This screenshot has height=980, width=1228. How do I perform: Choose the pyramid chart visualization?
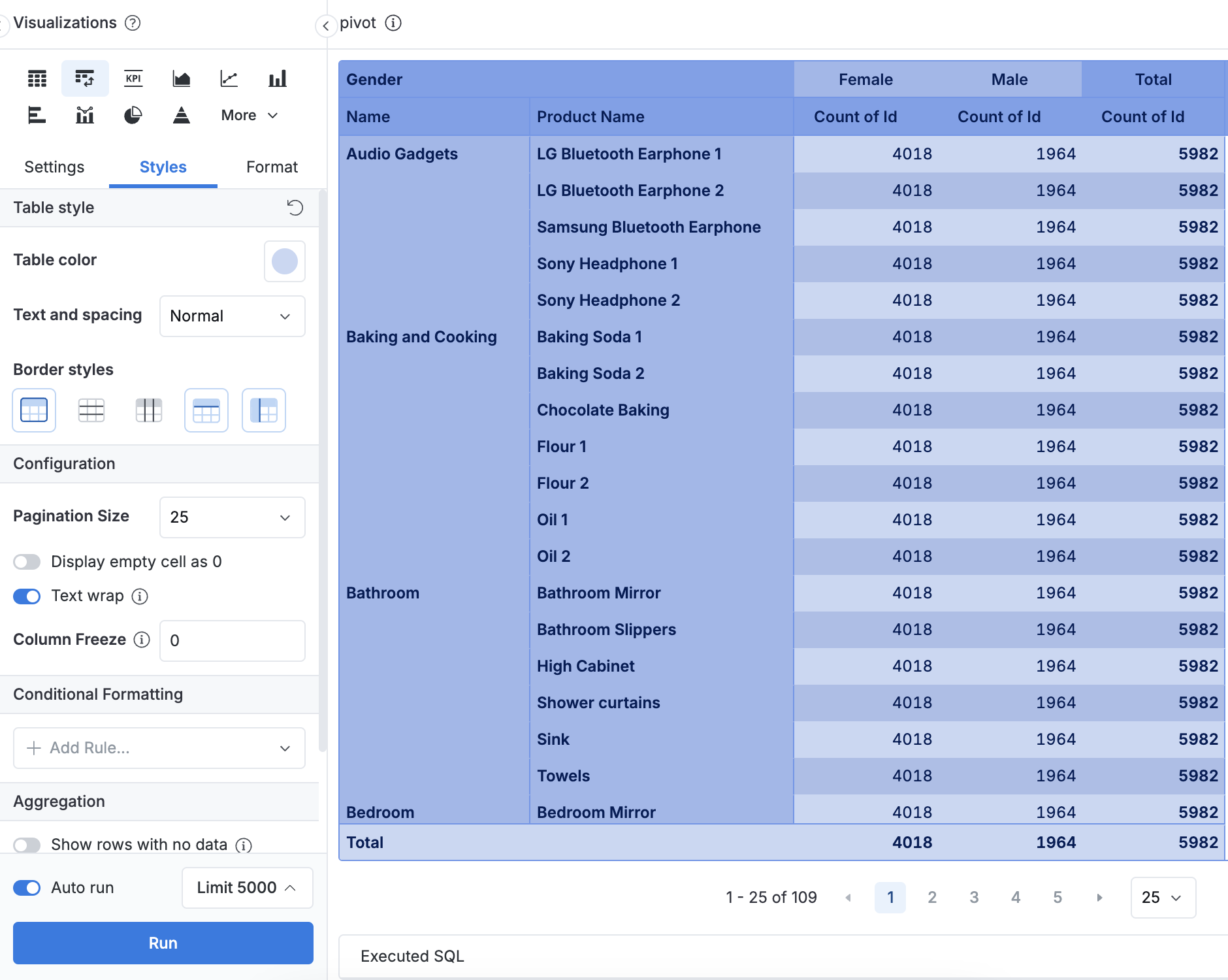click(x=182, y=116)
